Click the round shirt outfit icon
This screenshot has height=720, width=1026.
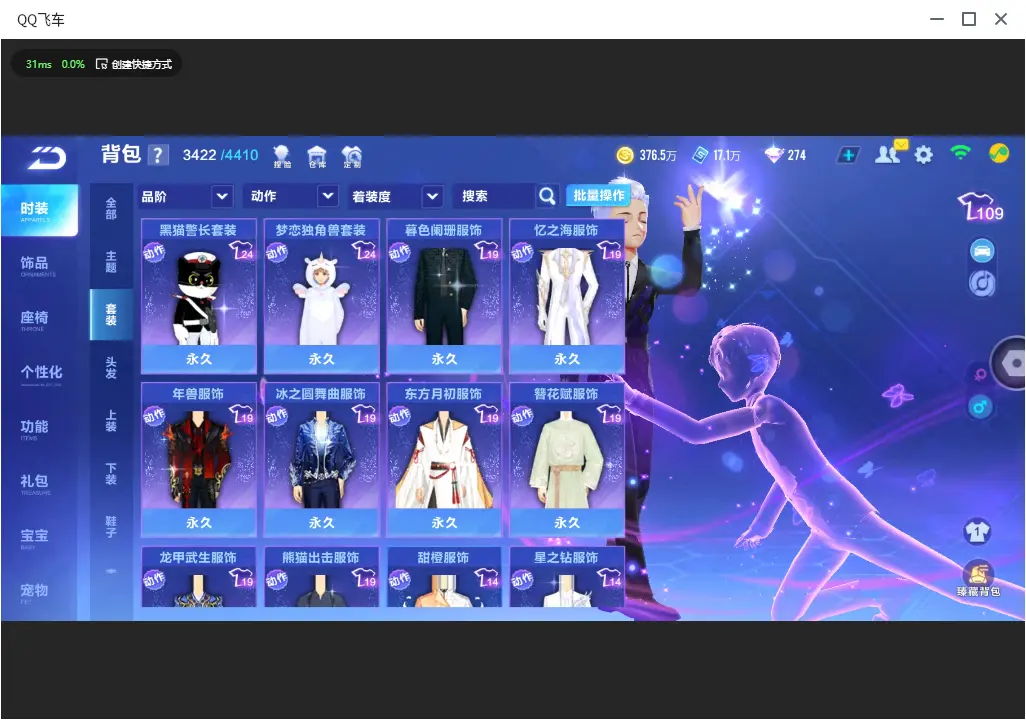point(977,531)
